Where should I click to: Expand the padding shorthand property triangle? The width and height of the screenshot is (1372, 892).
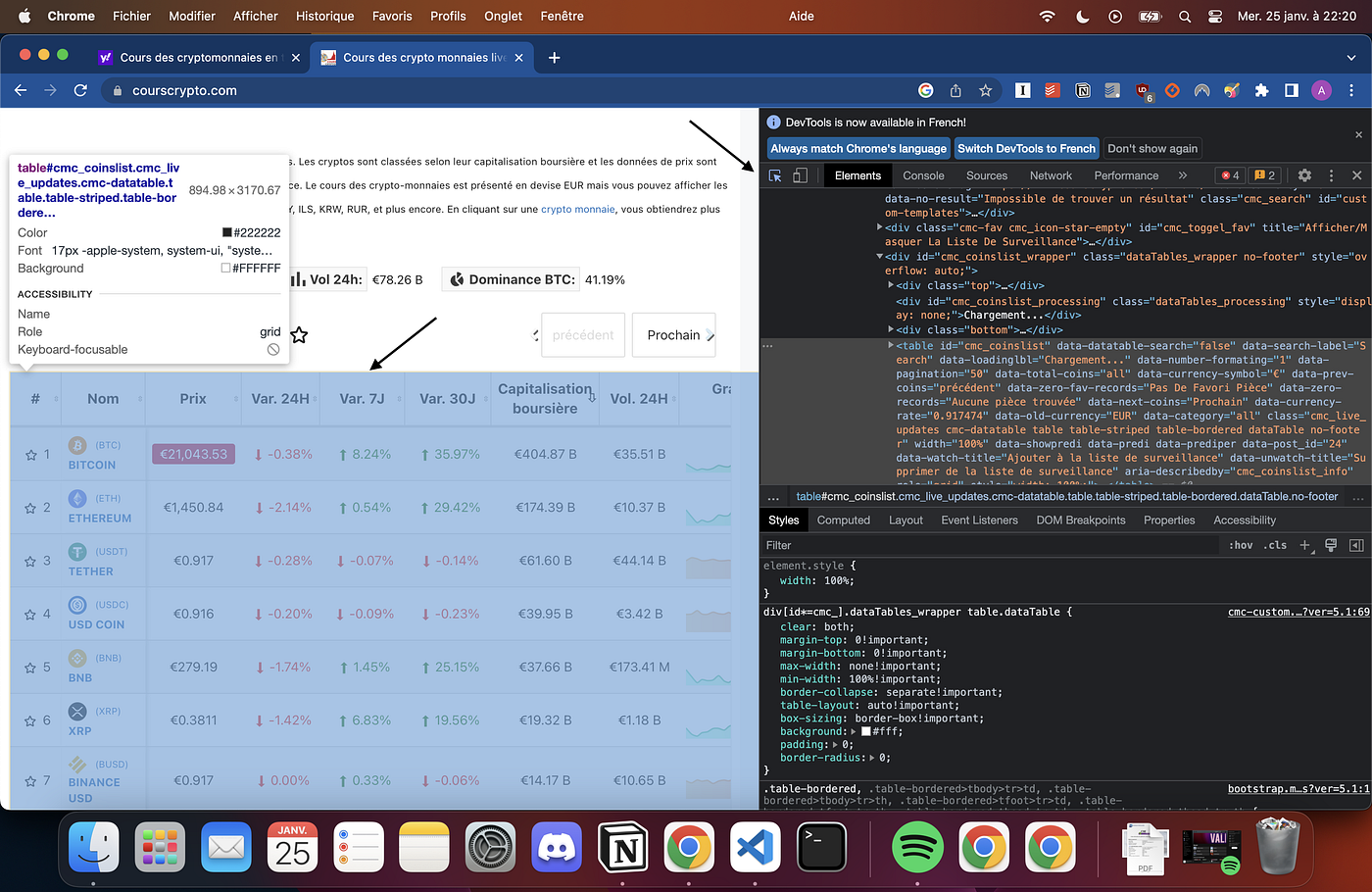(836, 744)
